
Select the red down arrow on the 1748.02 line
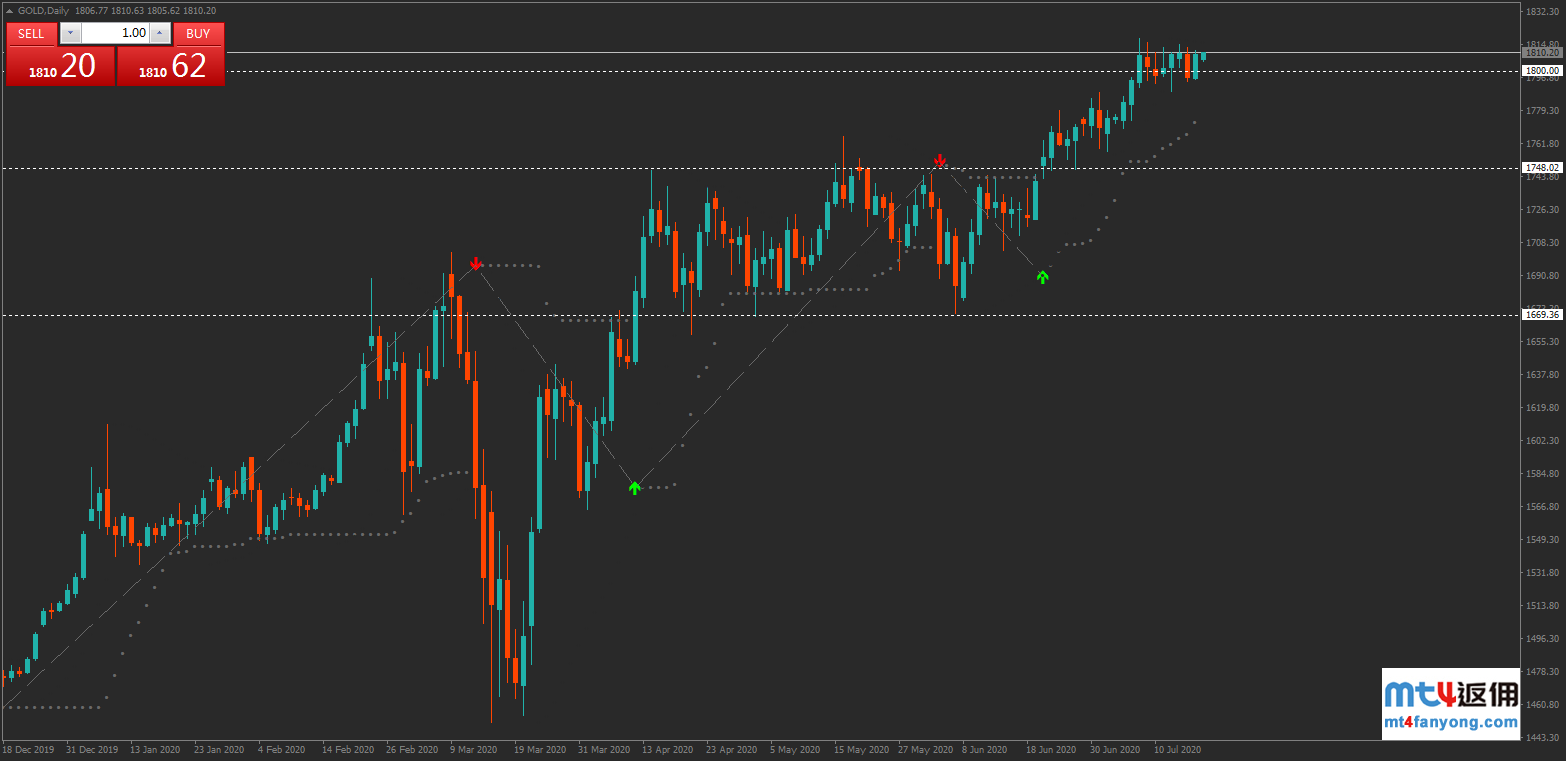940,160
